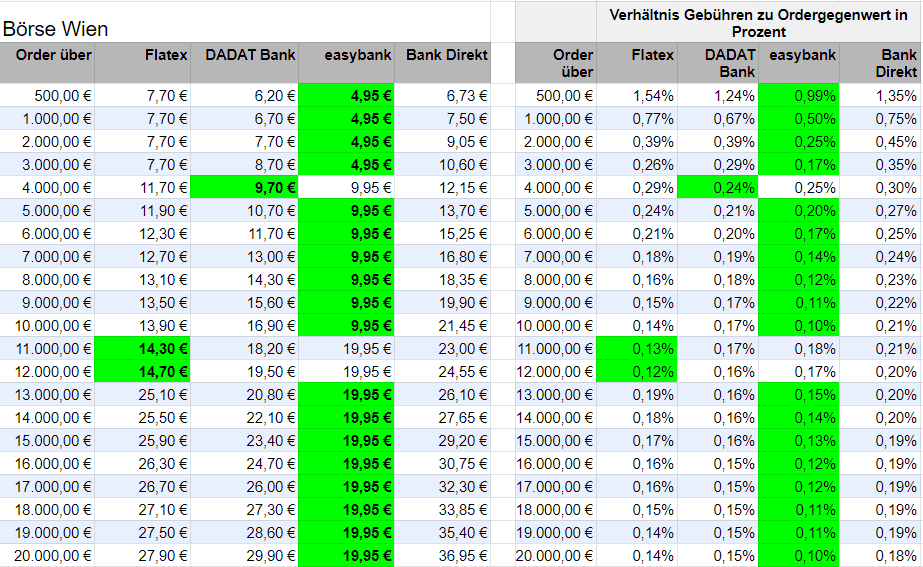Image resolution: width=923 pixels, height=567 pixels.
Task: Click the 7,50 € Bank Direkt fee
Action: pyautogui.click(x=442, y=118)
